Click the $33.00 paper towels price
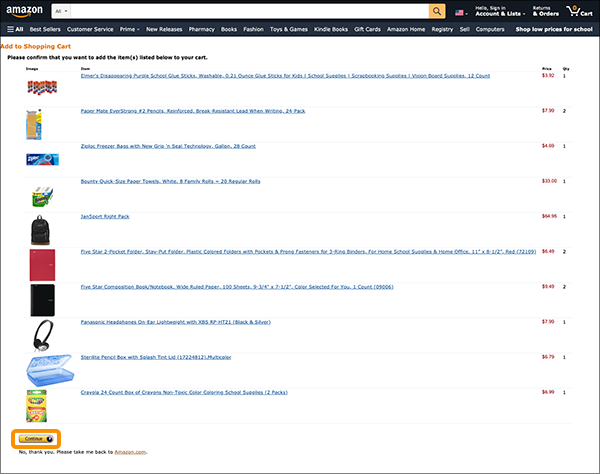This screenshot has height=474, width=600. coord(549,181)
